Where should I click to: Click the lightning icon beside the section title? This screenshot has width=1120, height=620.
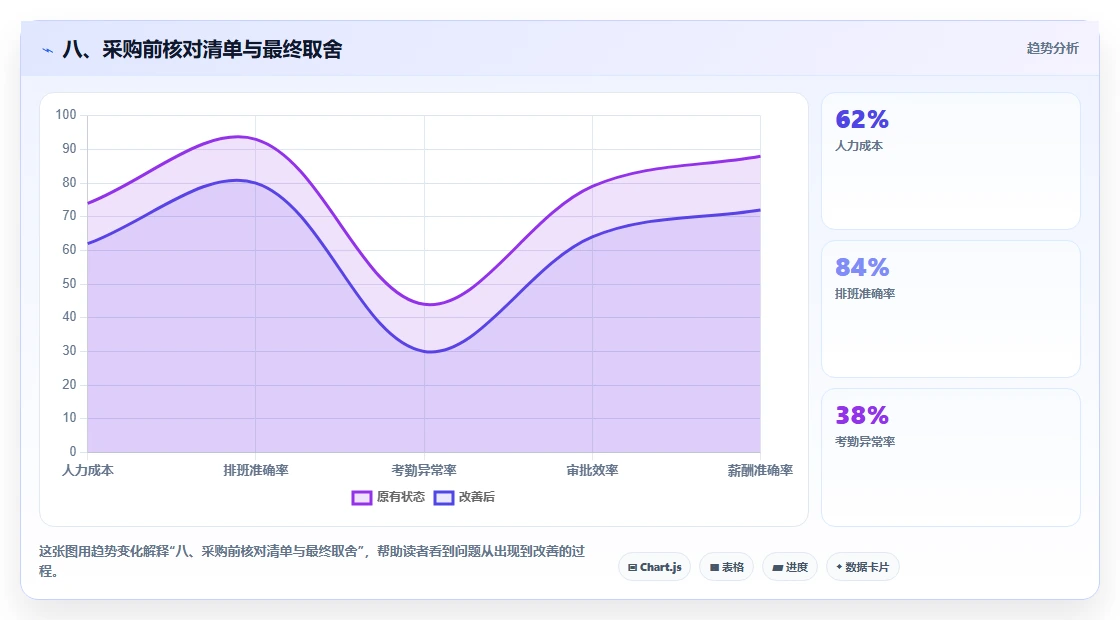click(x=48, y=50)
